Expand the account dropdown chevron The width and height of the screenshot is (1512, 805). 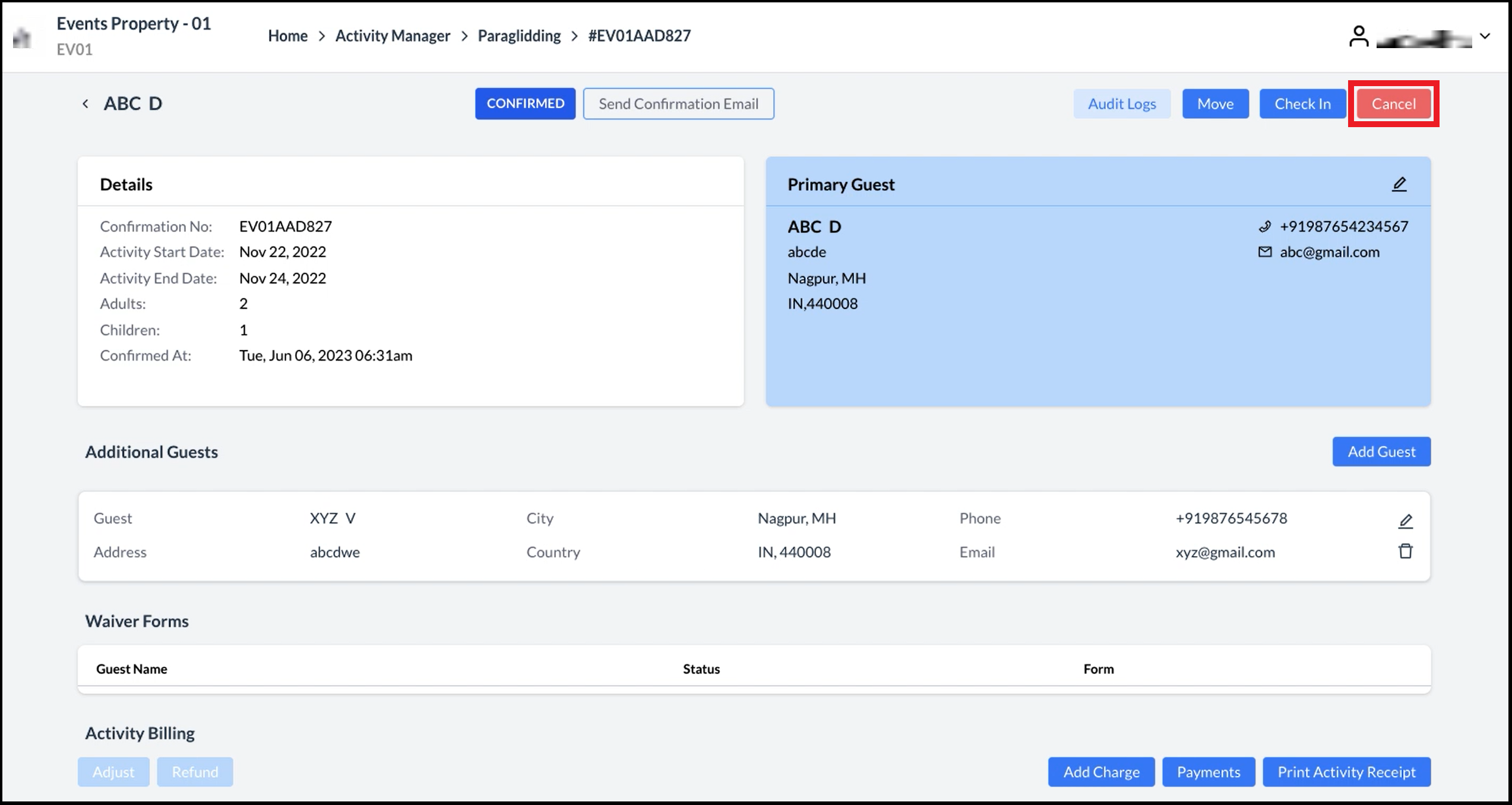tap(1486, 35)
